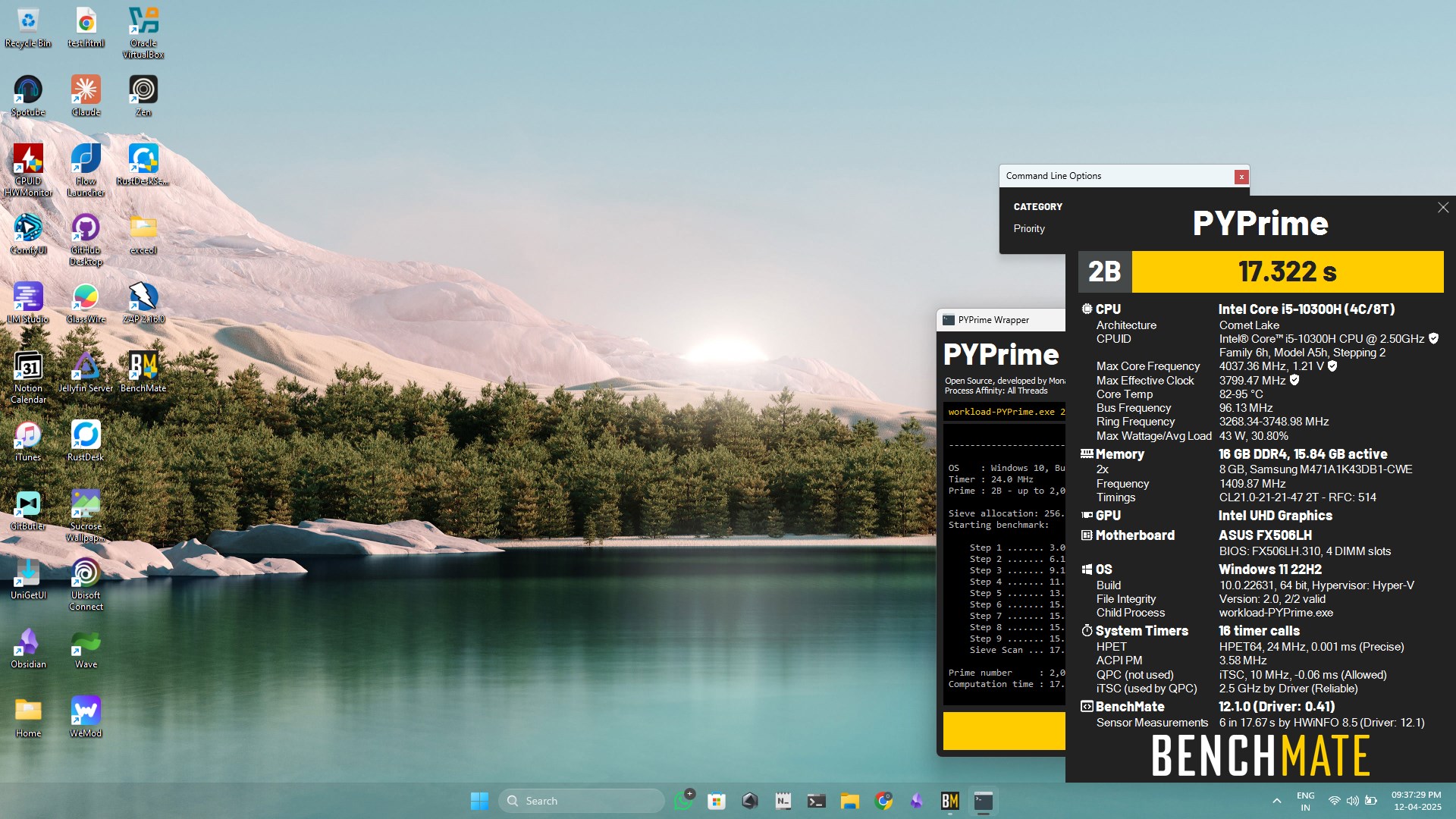Open File Explorer from taskbar
This screenshot has height=819, width=1456.
pos(850,801)
